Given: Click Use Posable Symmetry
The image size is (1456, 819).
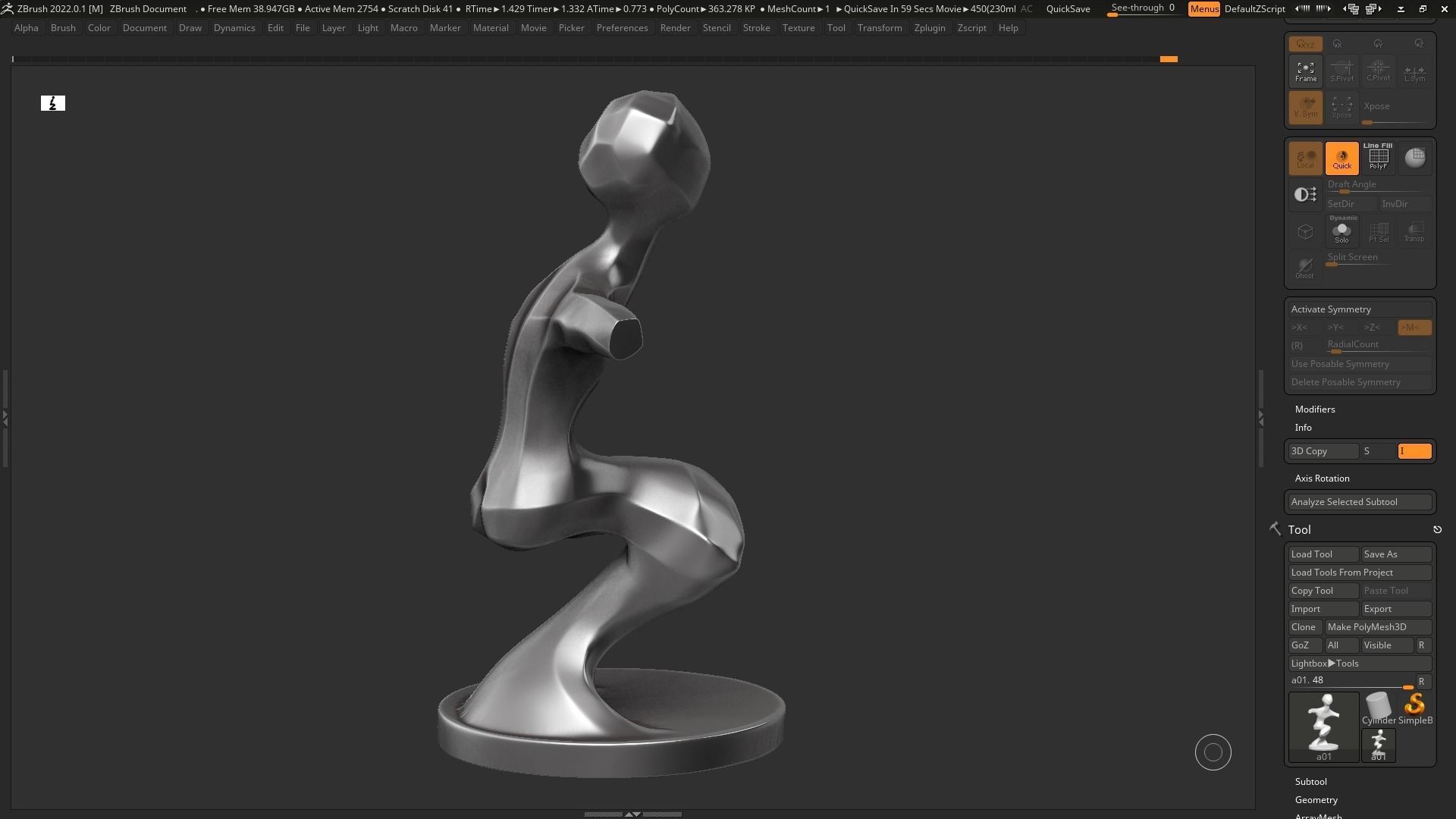Looking at the screenshot, I should pos(1360,364).
